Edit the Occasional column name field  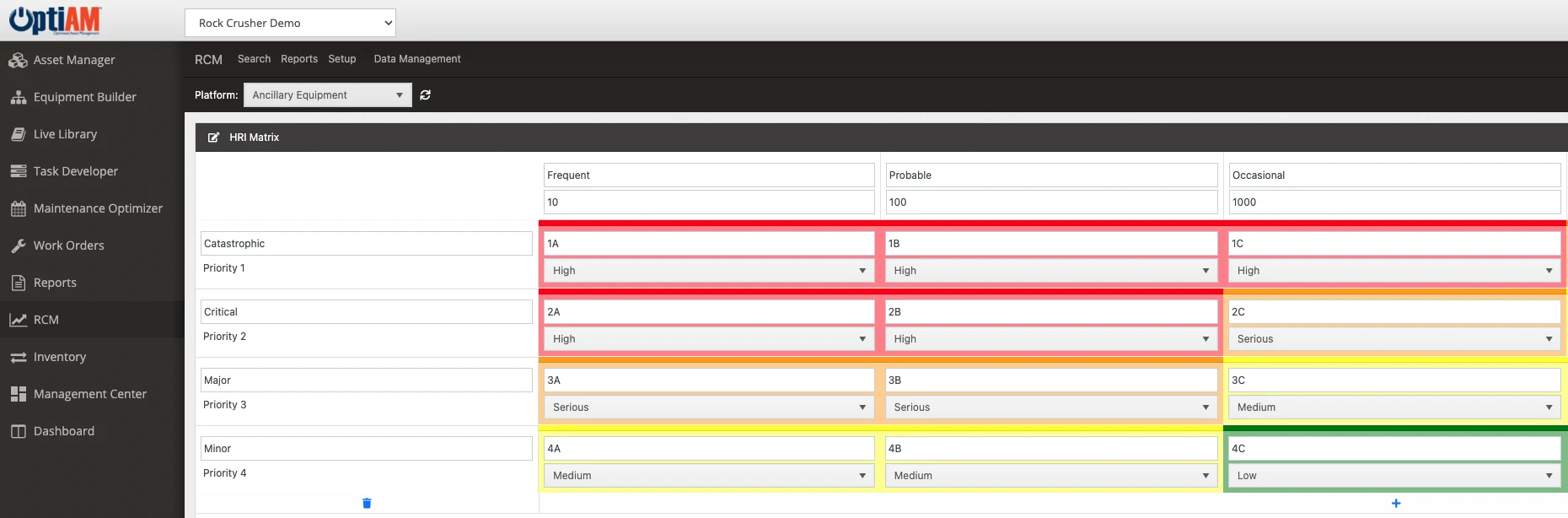pyautogui.click(x=1394, y=175)
